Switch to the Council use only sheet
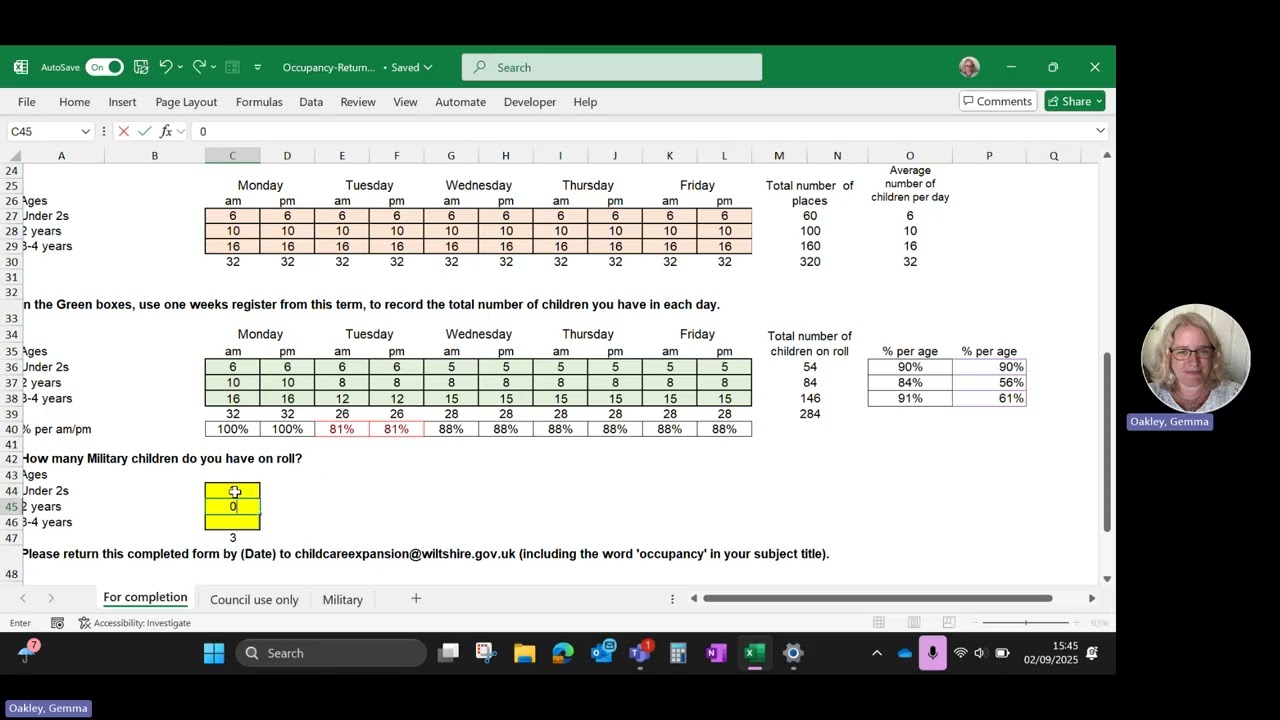Screen dimensions: 1280x720 254,600
